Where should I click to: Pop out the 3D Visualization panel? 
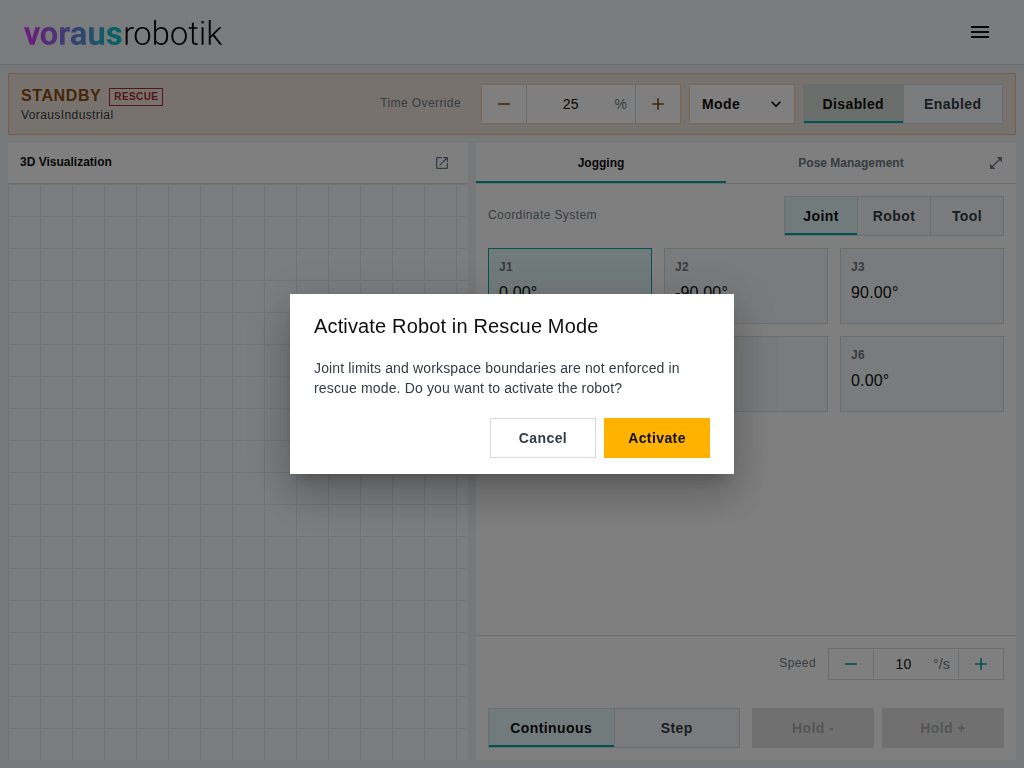click(442, 163)
